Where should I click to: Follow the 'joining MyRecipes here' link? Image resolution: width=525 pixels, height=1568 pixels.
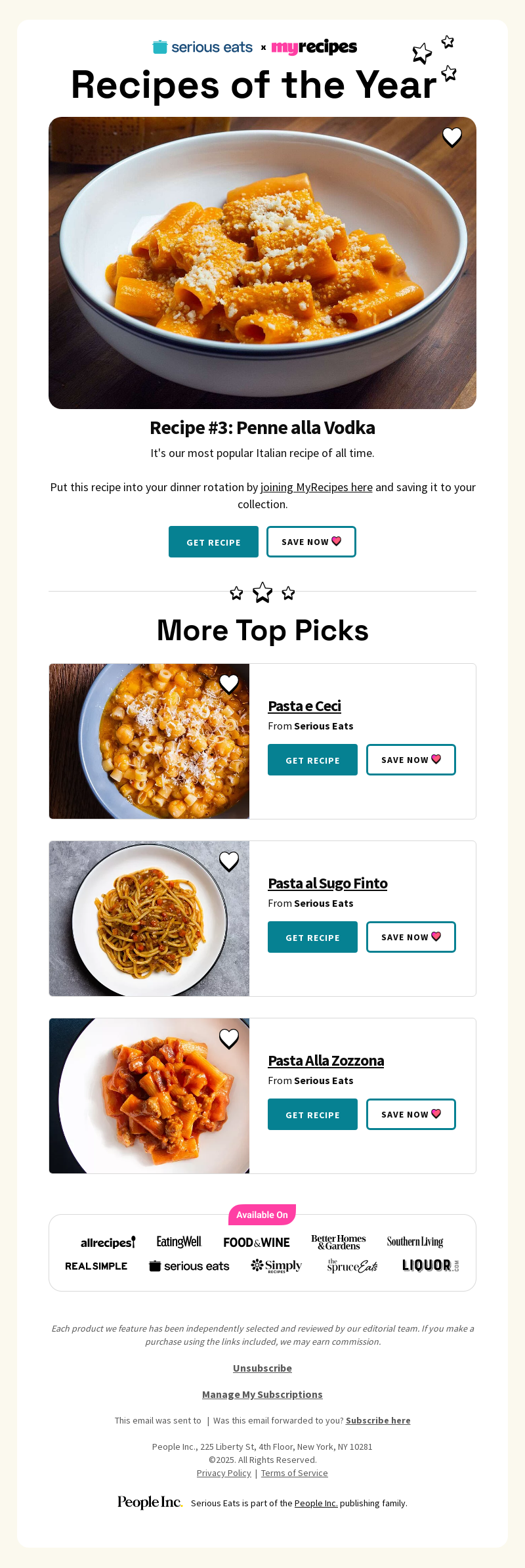[x=316, y=487]
